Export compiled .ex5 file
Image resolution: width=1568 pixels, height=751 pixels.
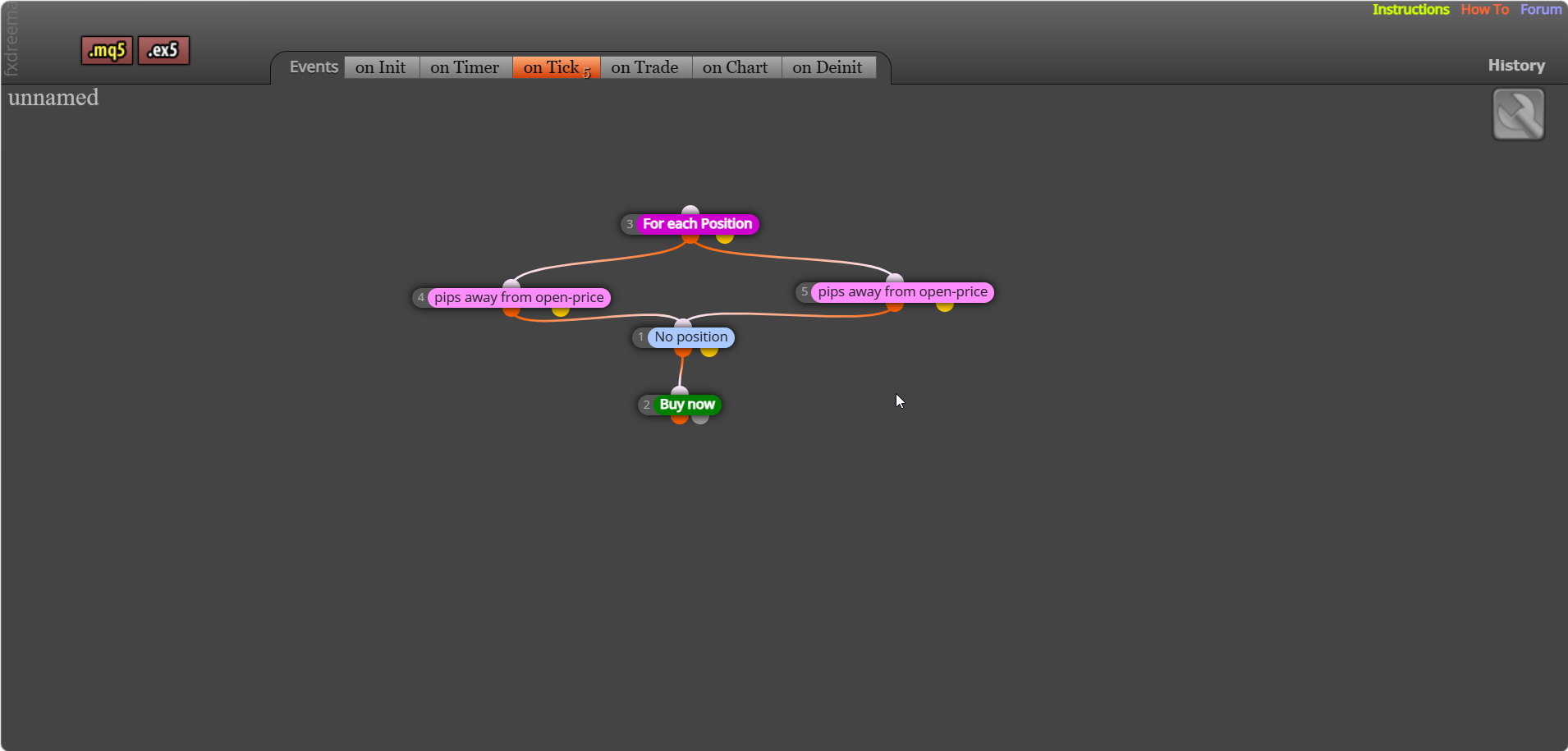(163, 50)
